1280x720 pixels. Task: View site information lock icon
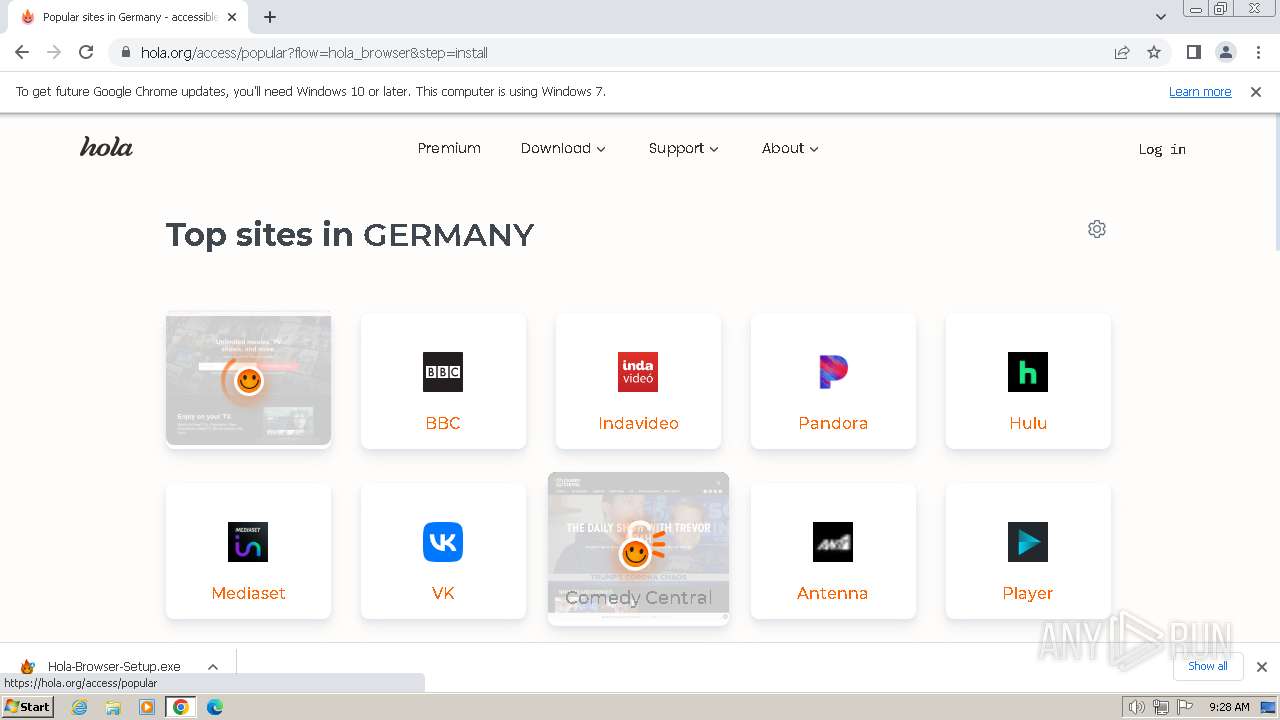pos(126,52)
